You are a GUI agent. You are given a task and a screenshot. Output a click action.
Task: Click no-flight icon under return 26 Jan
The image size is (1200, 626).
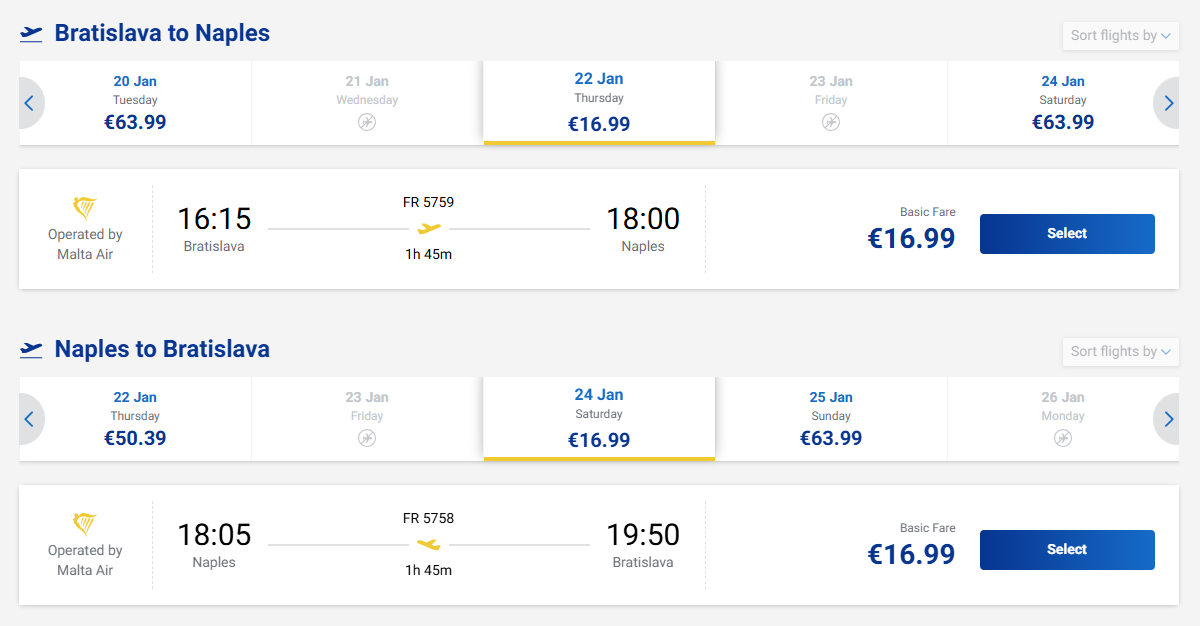(x=1063, y=438)
